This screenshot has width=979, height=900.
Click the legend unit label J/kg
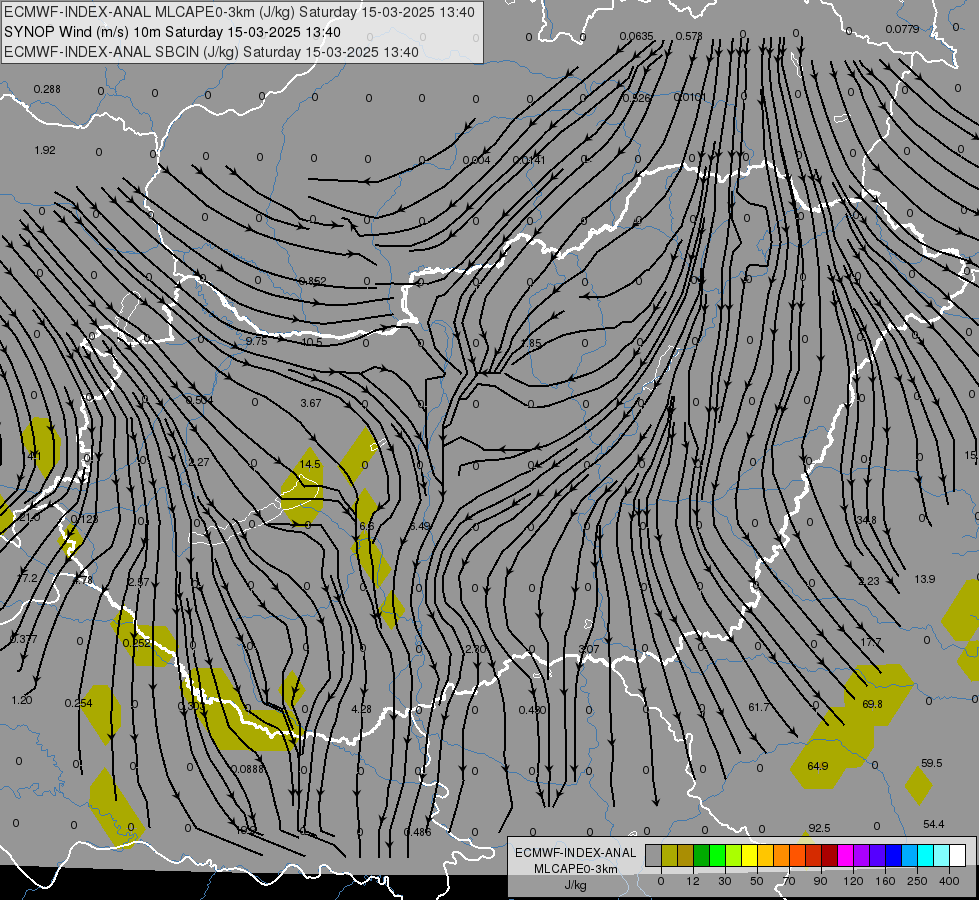[576, 885]
